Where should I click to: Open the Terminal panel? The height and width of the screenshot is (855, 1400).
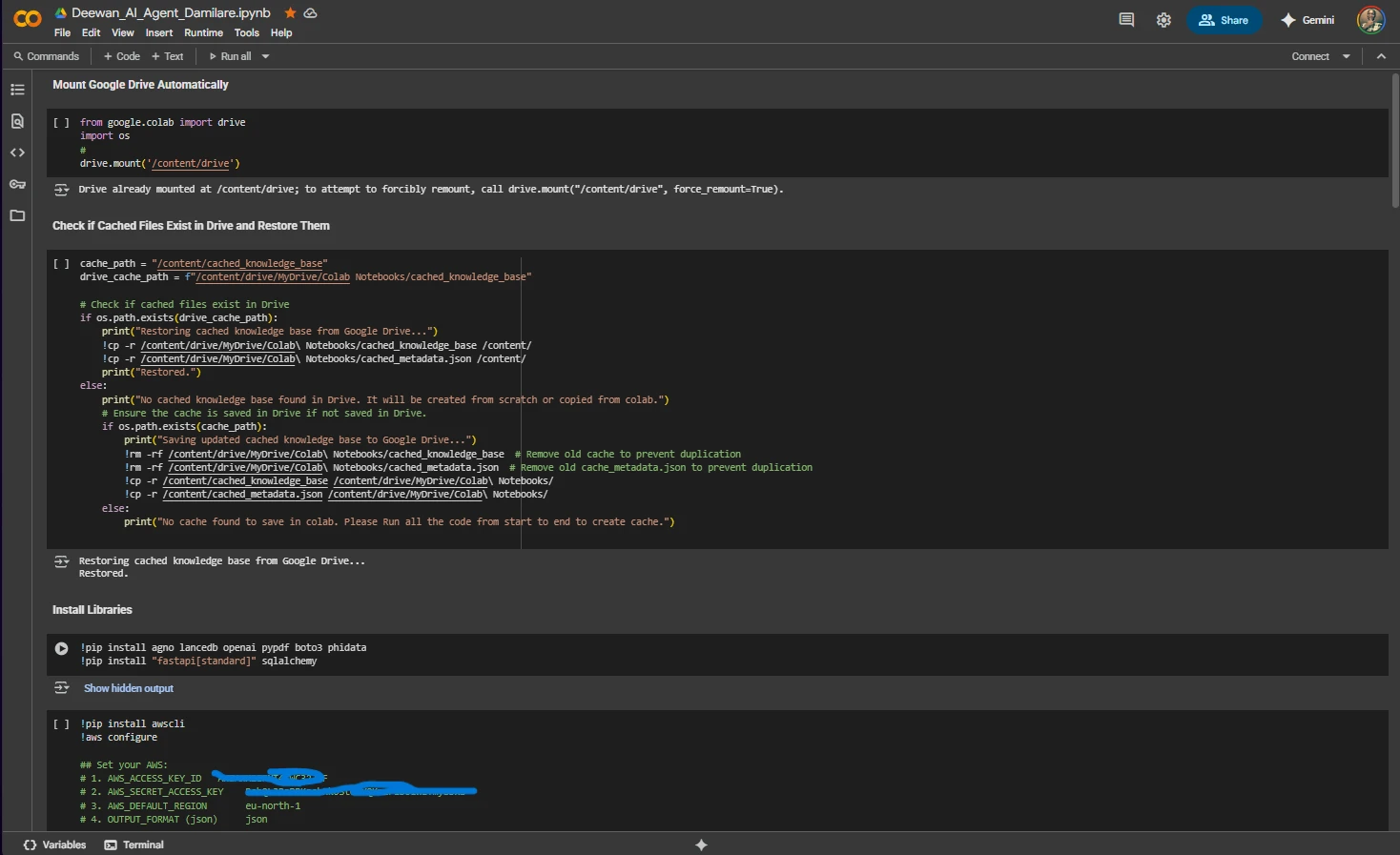[x=134, y=845]
